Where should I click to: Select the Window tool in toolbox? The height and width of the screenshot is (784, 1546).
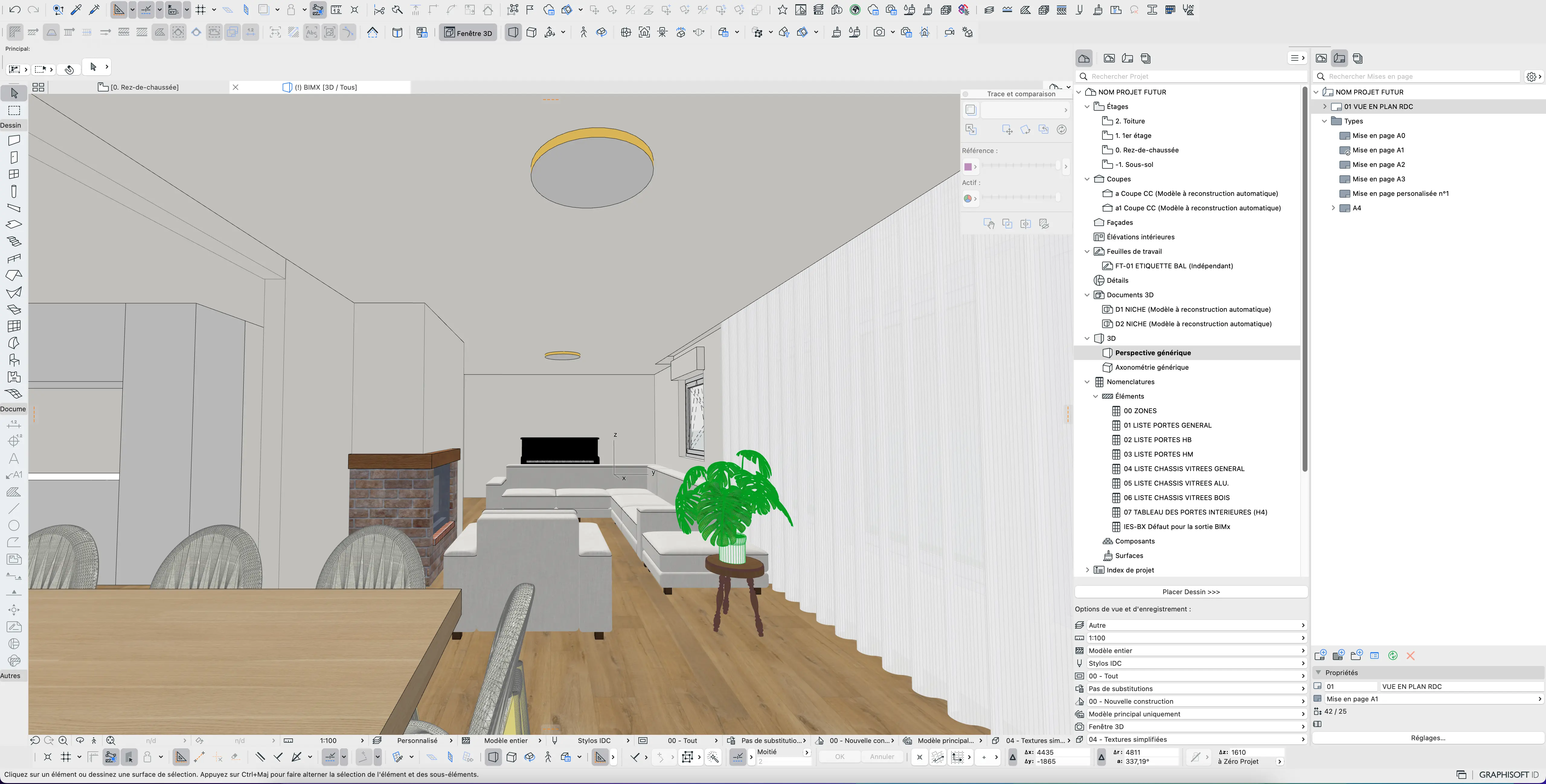(14, 174)
